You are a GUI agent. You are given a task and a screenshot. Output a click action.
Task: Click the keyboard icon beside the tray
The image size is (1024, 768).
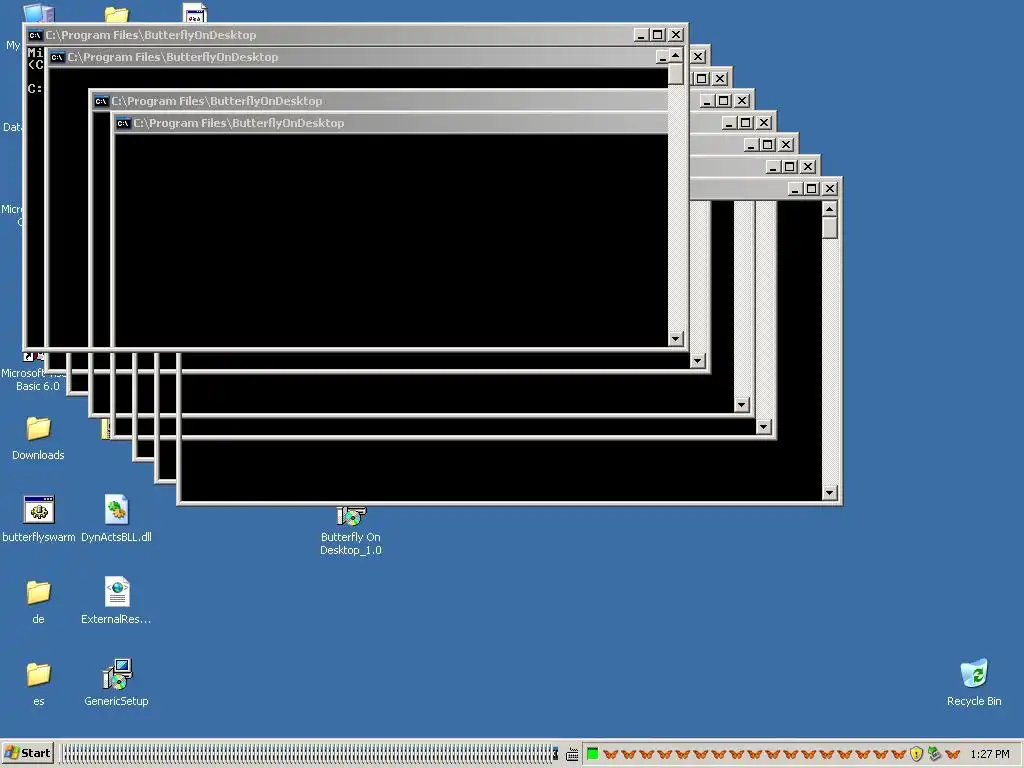tap(572, 754)
